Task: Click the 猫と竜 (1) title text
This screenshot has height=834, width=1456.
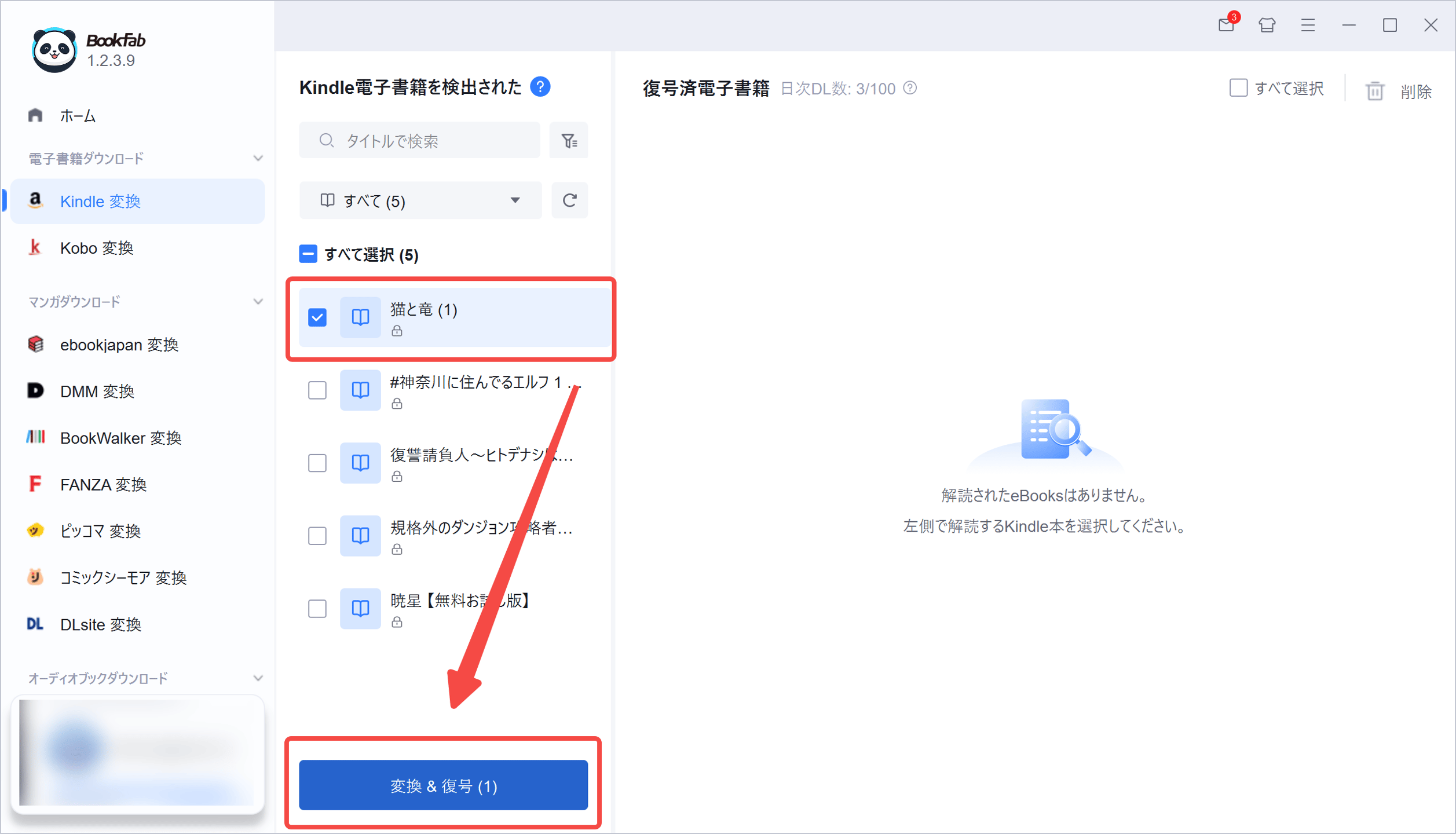Action: coord(424,310)
